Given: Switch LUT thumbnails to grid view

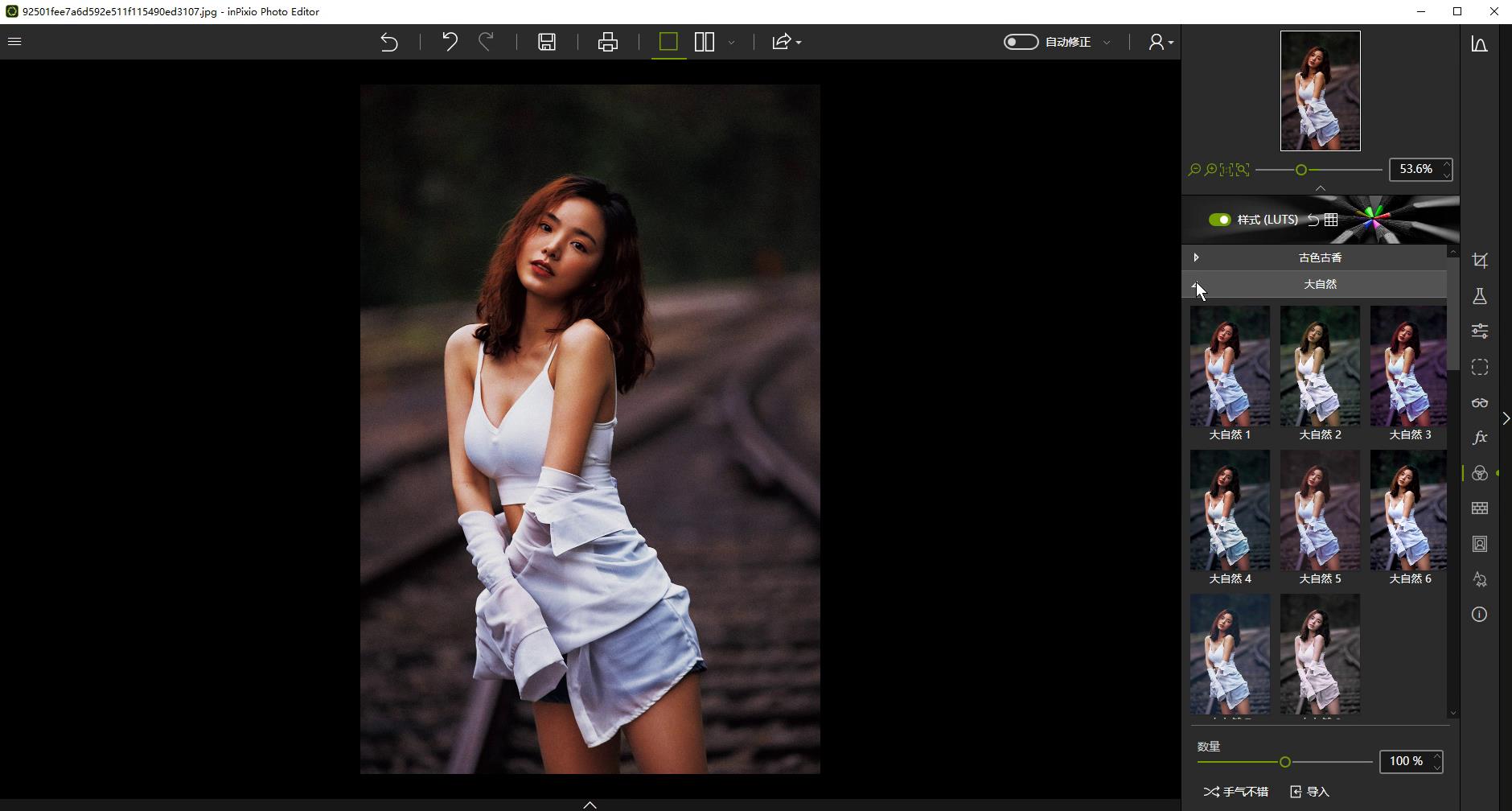Looking at the screenshot, I should (x=1331, y=220).
